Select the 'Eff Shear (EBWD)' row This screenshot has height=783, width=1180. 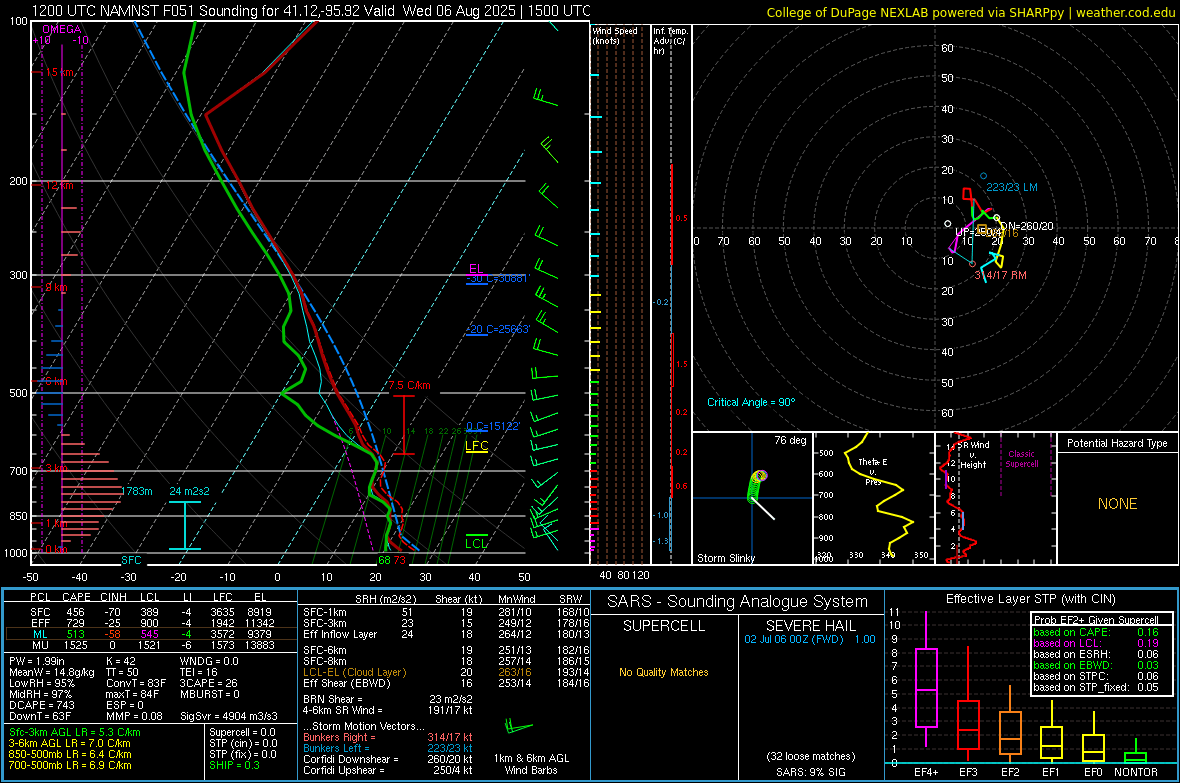[446, 683]
